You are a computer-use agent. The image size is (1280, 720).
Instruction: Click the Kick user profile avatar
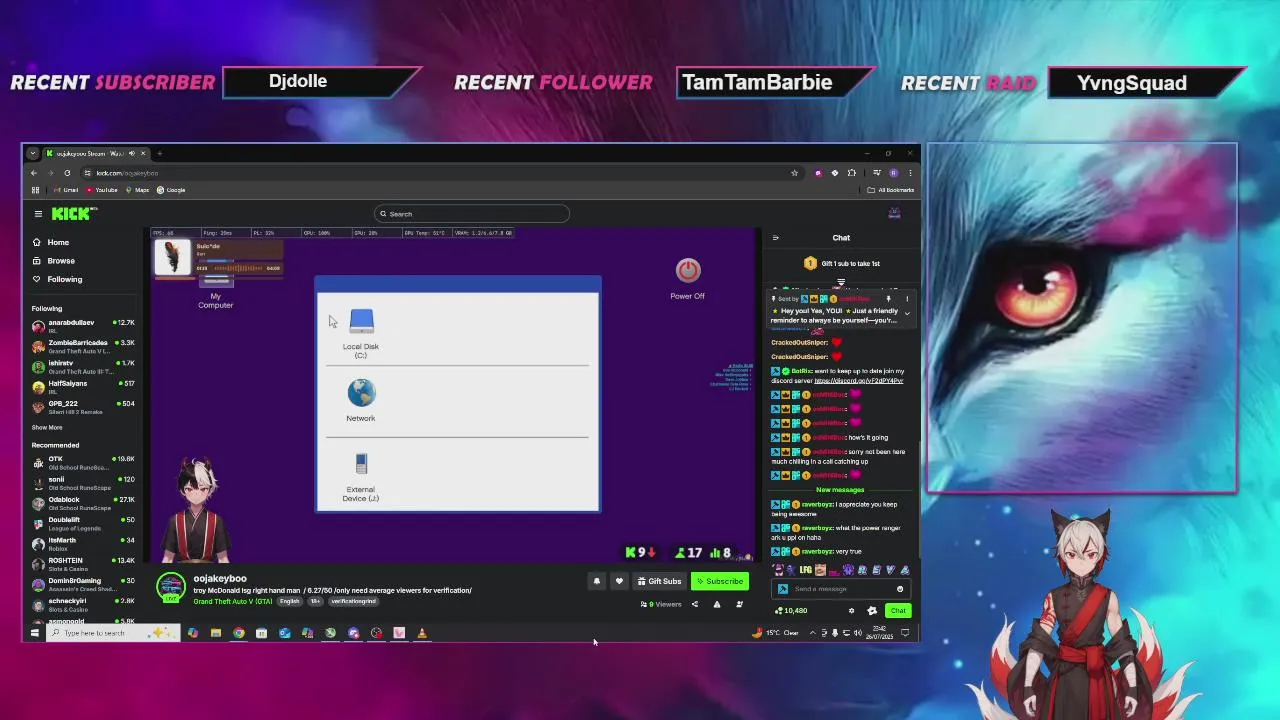click(x=895, y=213)
